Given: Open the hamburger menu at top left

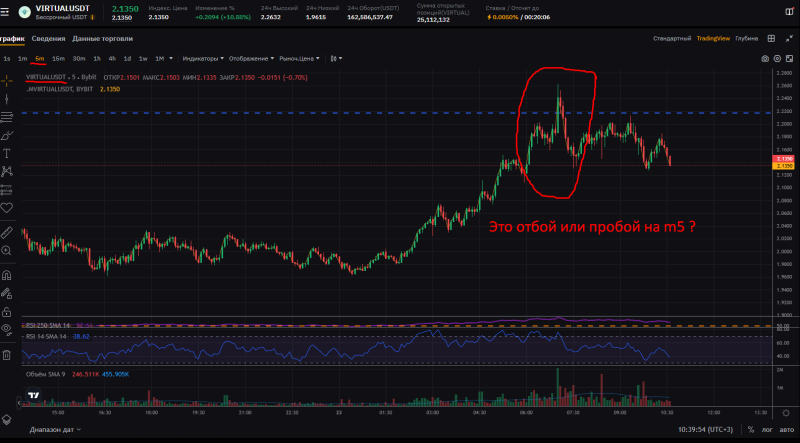Looking at the screenshot, I should coord(5,12).
